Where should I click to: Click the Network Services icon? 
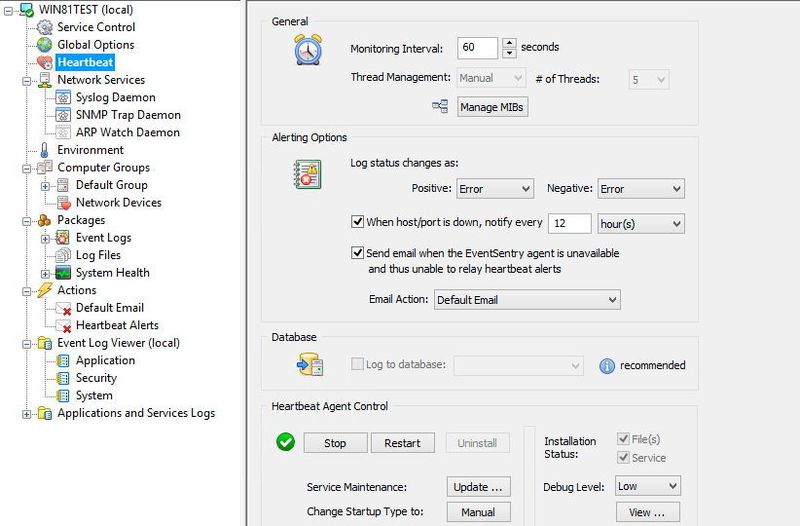(45, 80)
